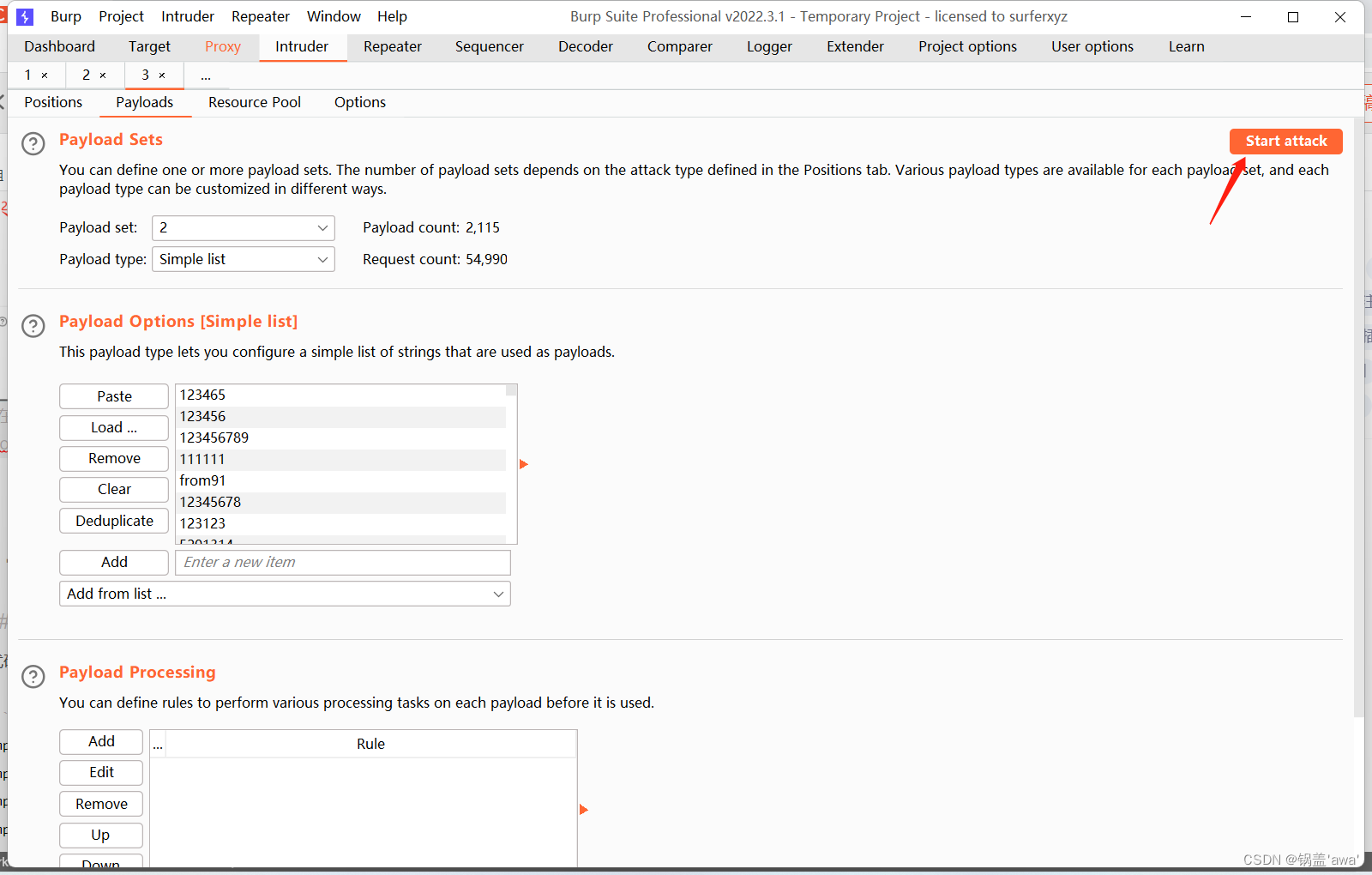Open the Help menu
Viewport: 1372px width, 875px height.
pyautogui.click(x=392, y=16)
